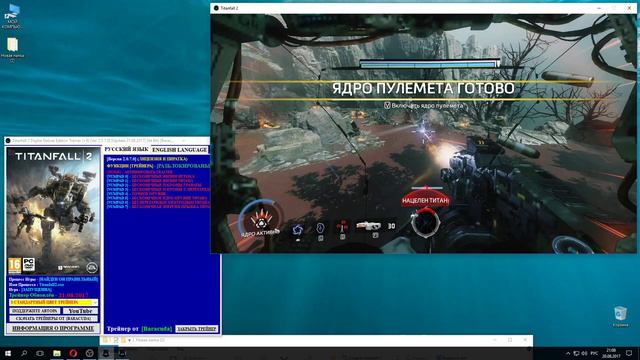640x360 pixels.
Task: Switch trainer to РУССКИЙ ЯЗЫК tab
Action: coord(126,149)
